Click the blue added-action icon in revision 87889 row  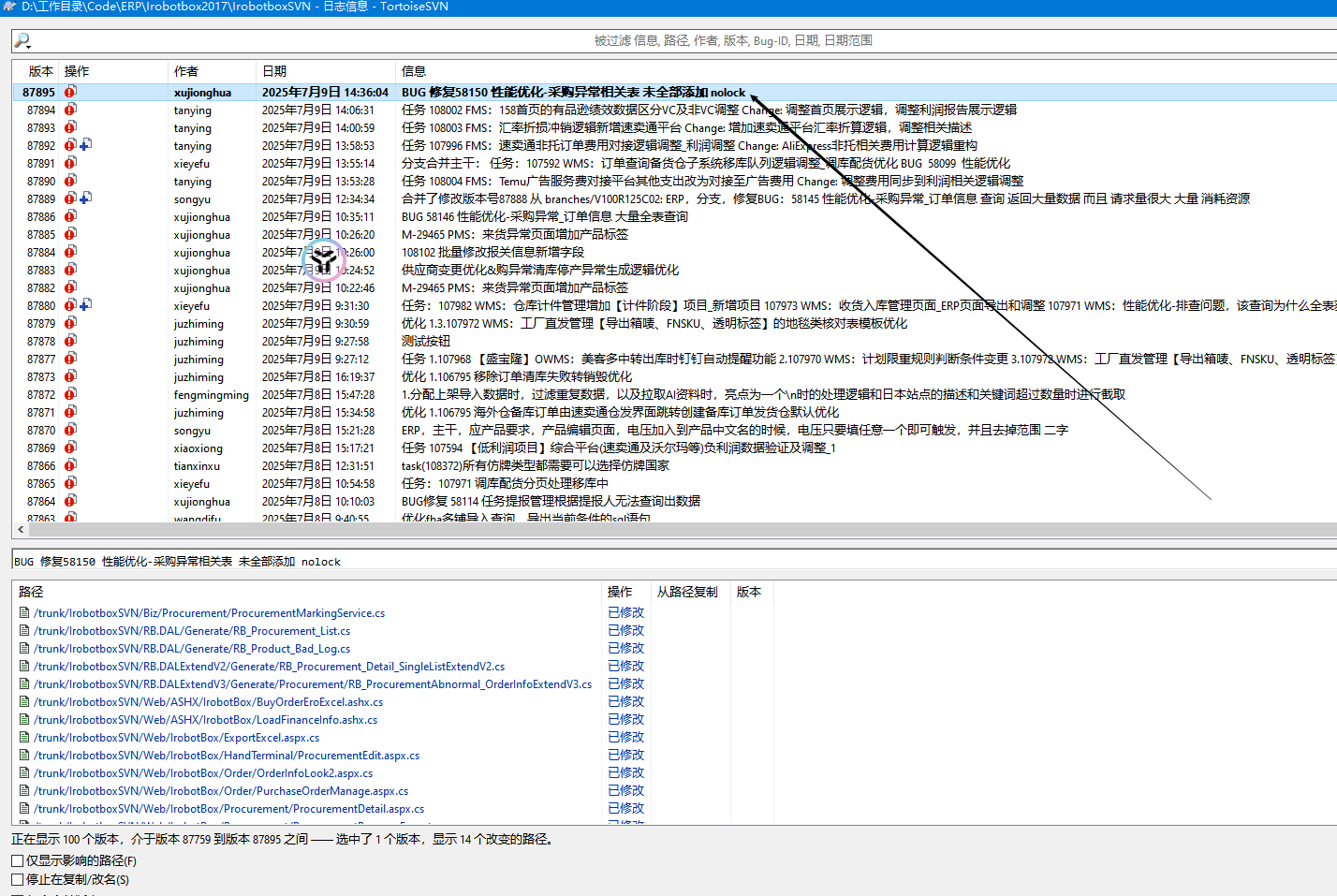(x=85, y=198)
